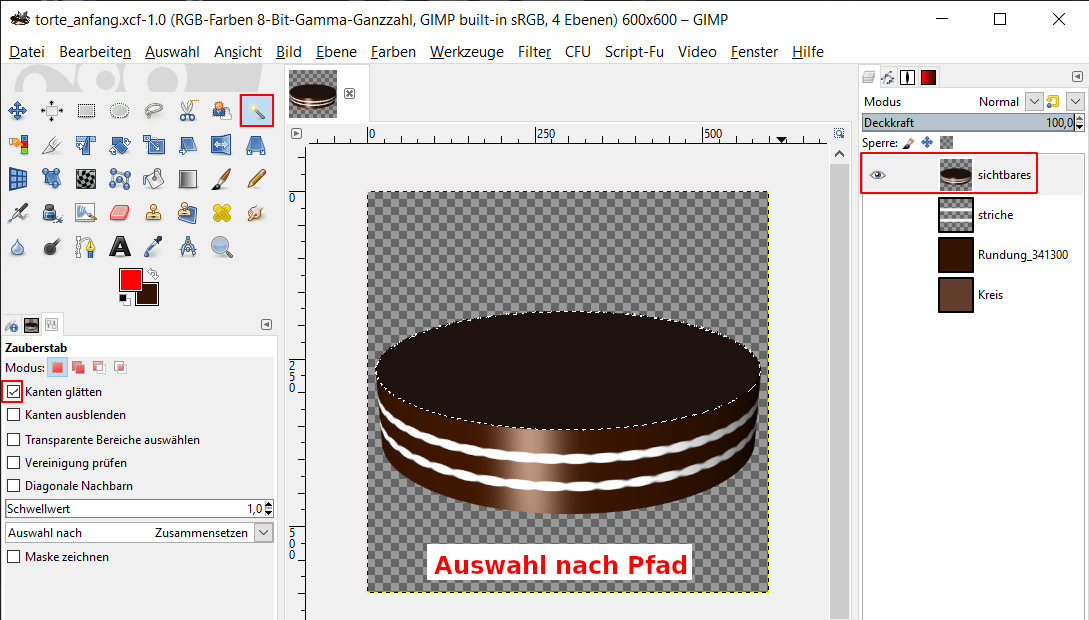Select the Zoom magnifier tool

pyautogui.click(x=222, y=246)
